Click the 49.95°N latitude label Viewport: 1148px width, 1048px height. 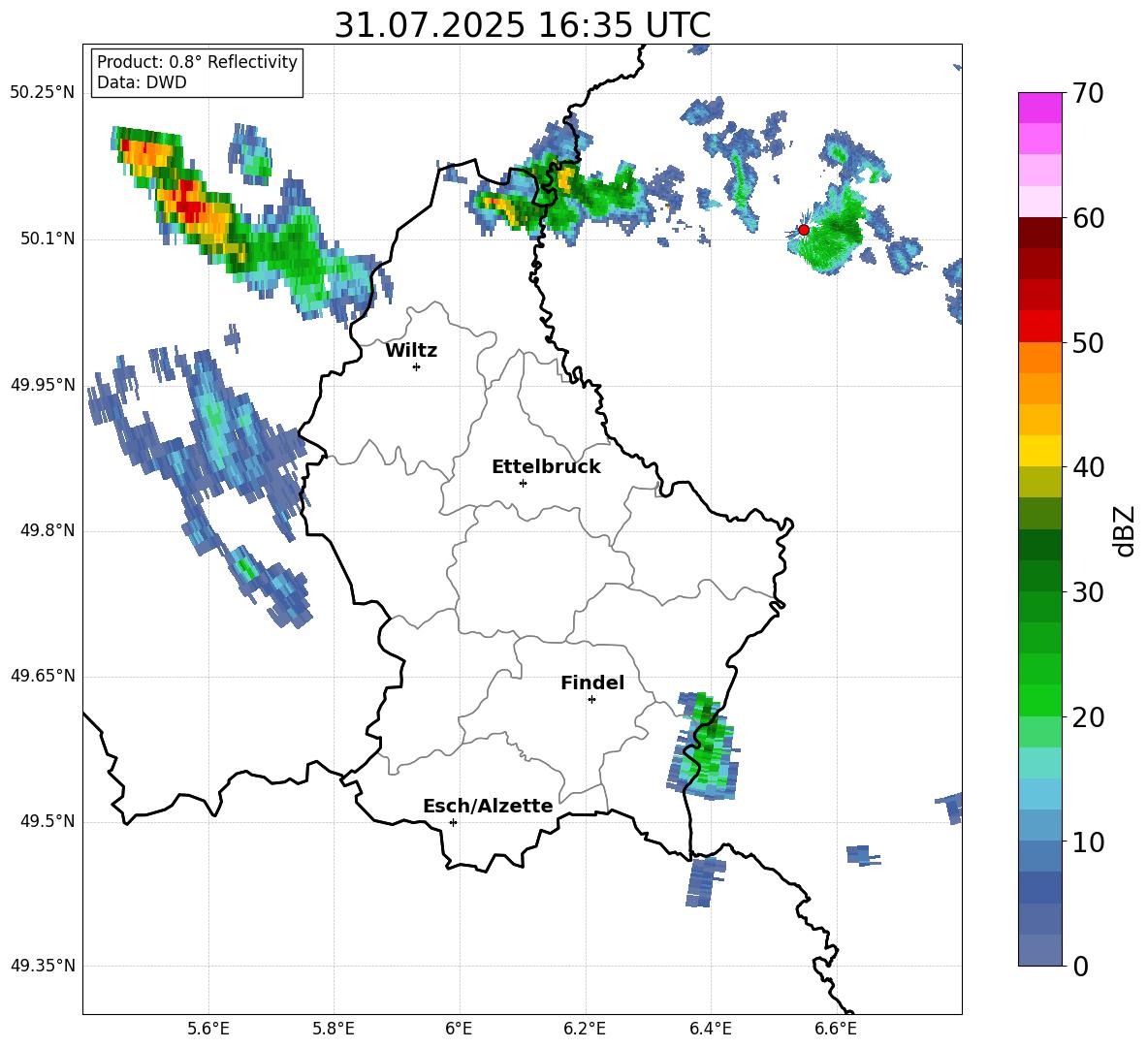[43, 385]
